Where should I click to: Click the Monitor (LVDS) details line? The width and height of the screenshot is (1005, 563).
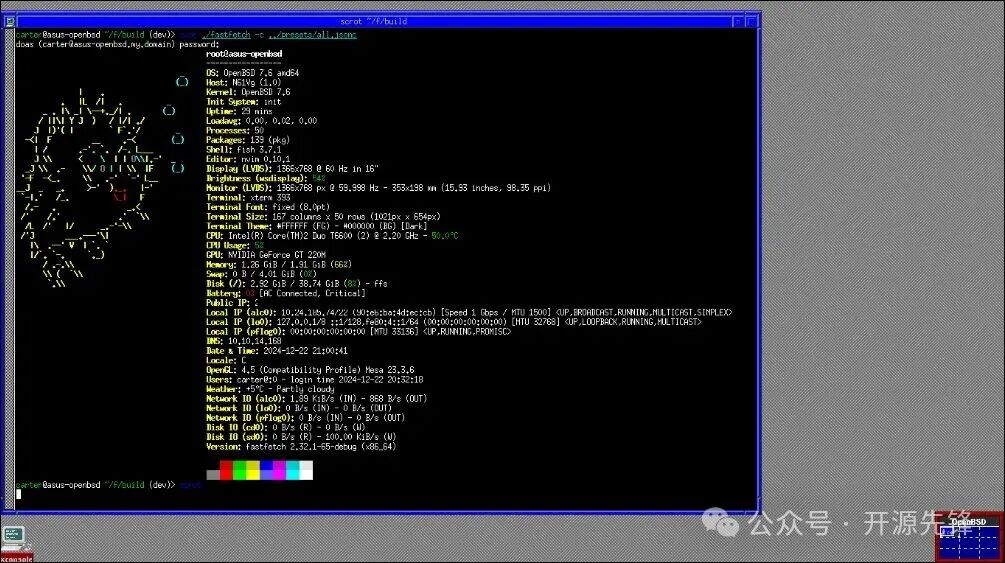[378, 188]
